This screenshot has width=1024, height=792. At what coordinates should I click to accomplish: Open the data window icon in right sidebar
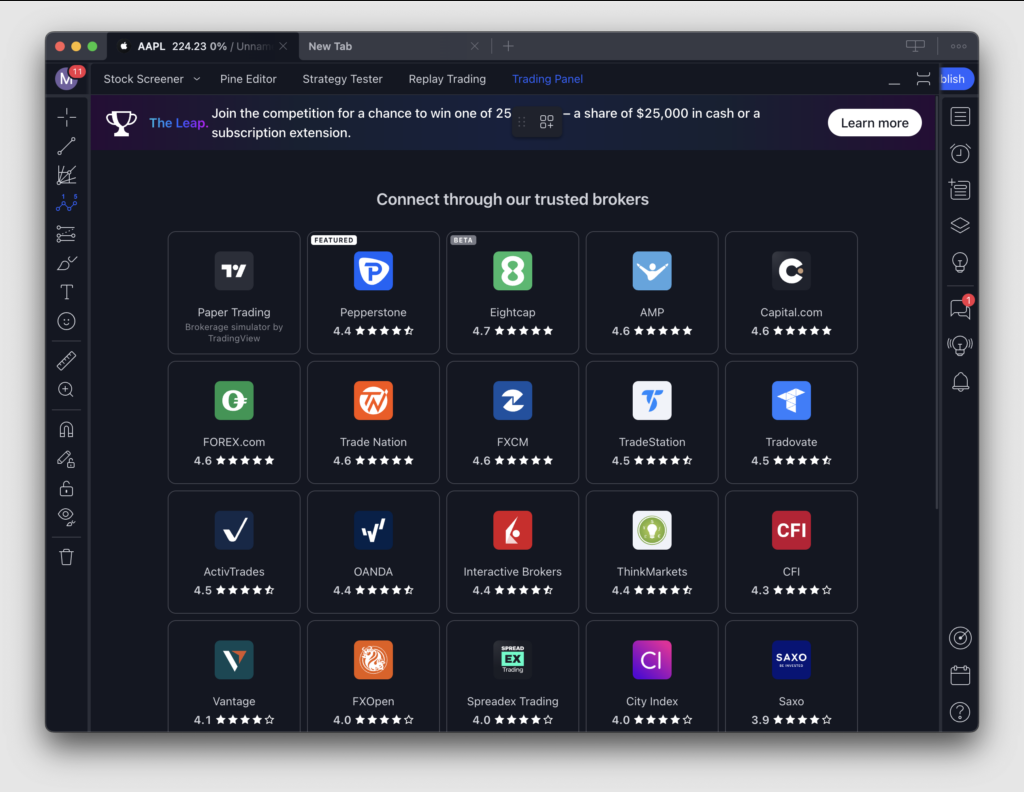coord(960,189)
